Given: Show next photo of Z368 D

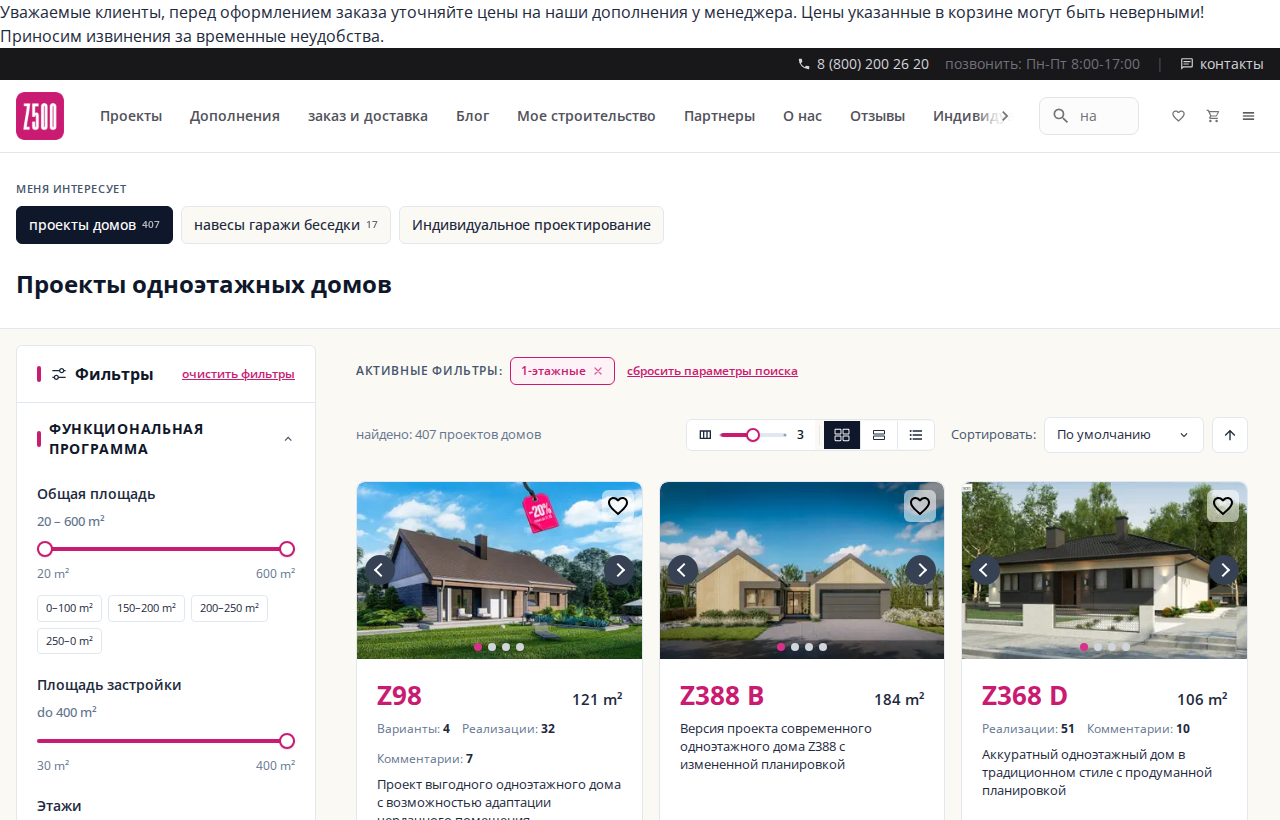Looking at the screenshot, I should [x=1224, y=570].
